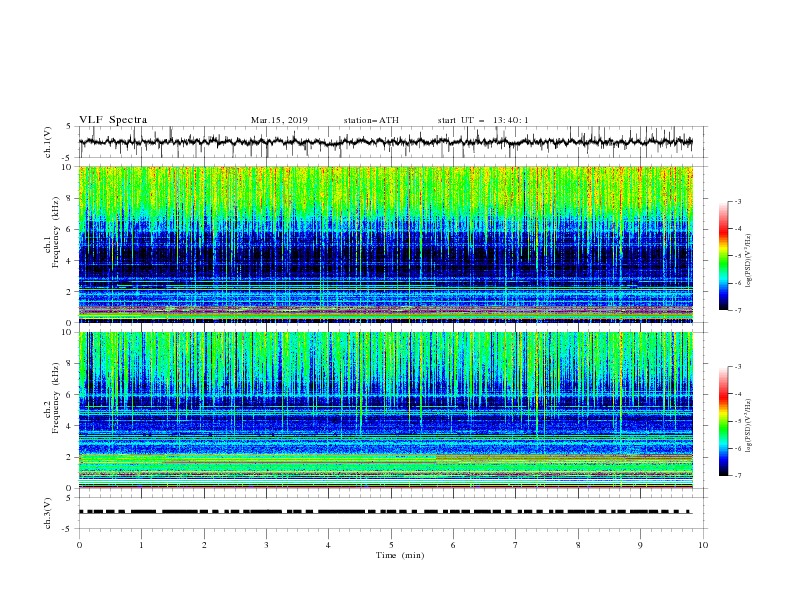Select the date text "Mar.15, 2019"
The width and height of the screenshot is (792, 612).
point(279,120)
